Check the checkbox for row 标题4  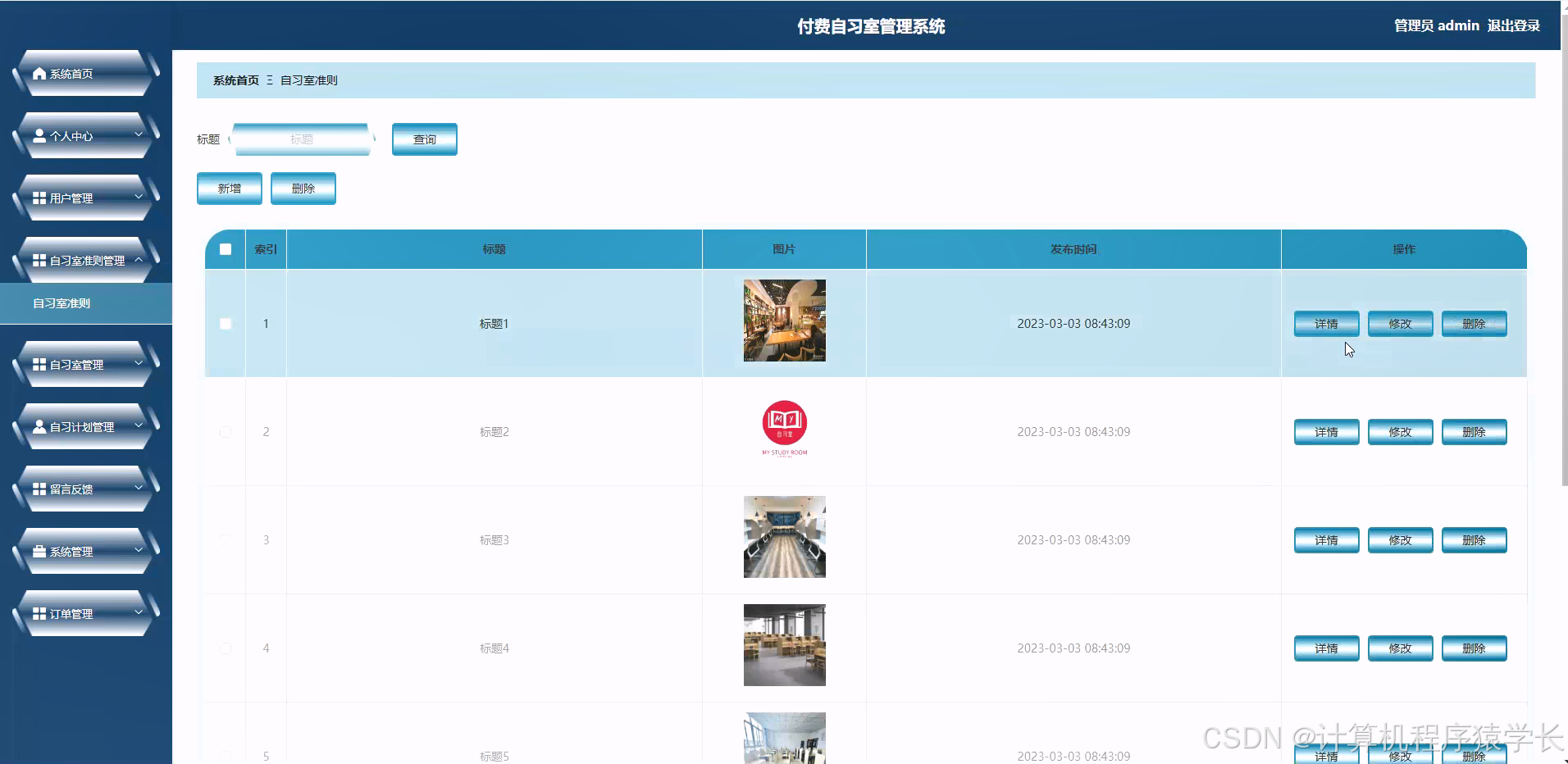pyautogui.click(x=226, y=648)
